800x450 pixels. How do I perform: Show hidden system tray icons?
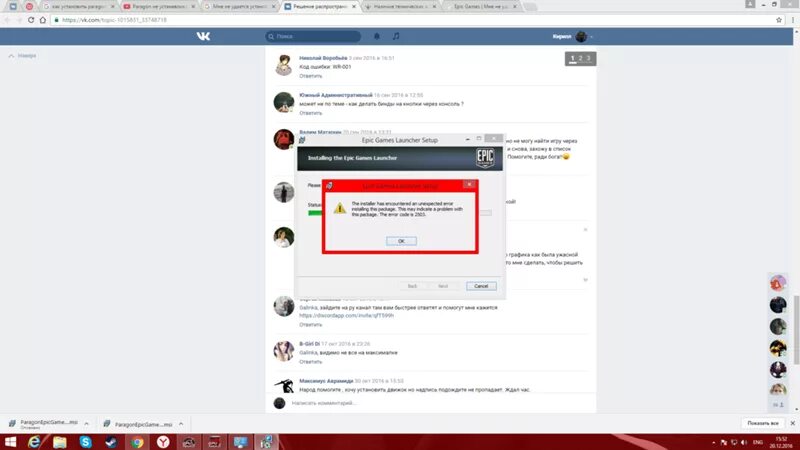click(714, 442)
